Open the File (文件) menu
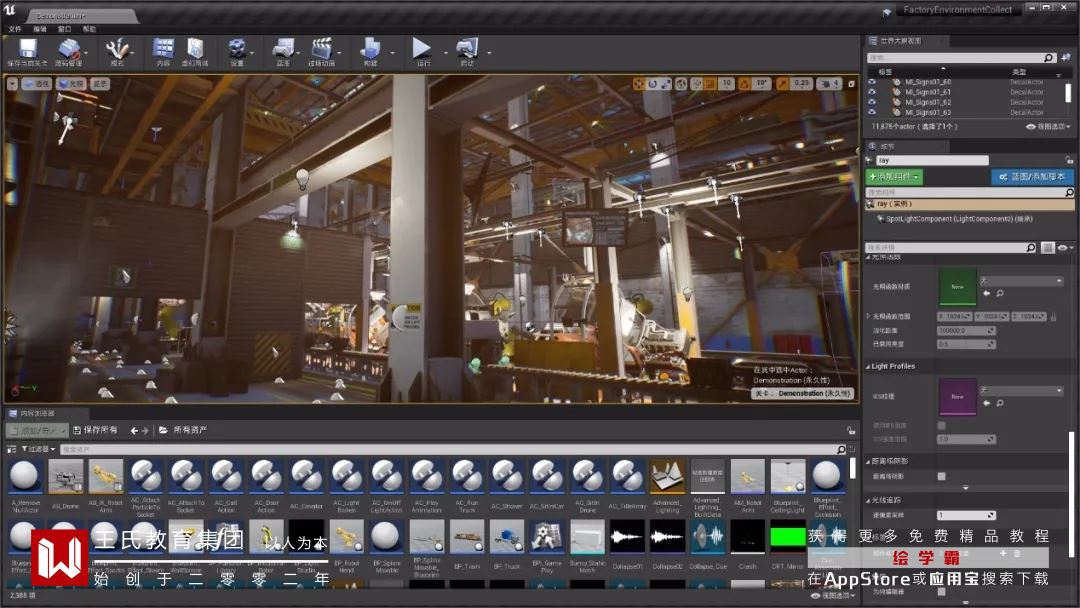This screenshot has height=608, width=1080. (x=15, y=29)
